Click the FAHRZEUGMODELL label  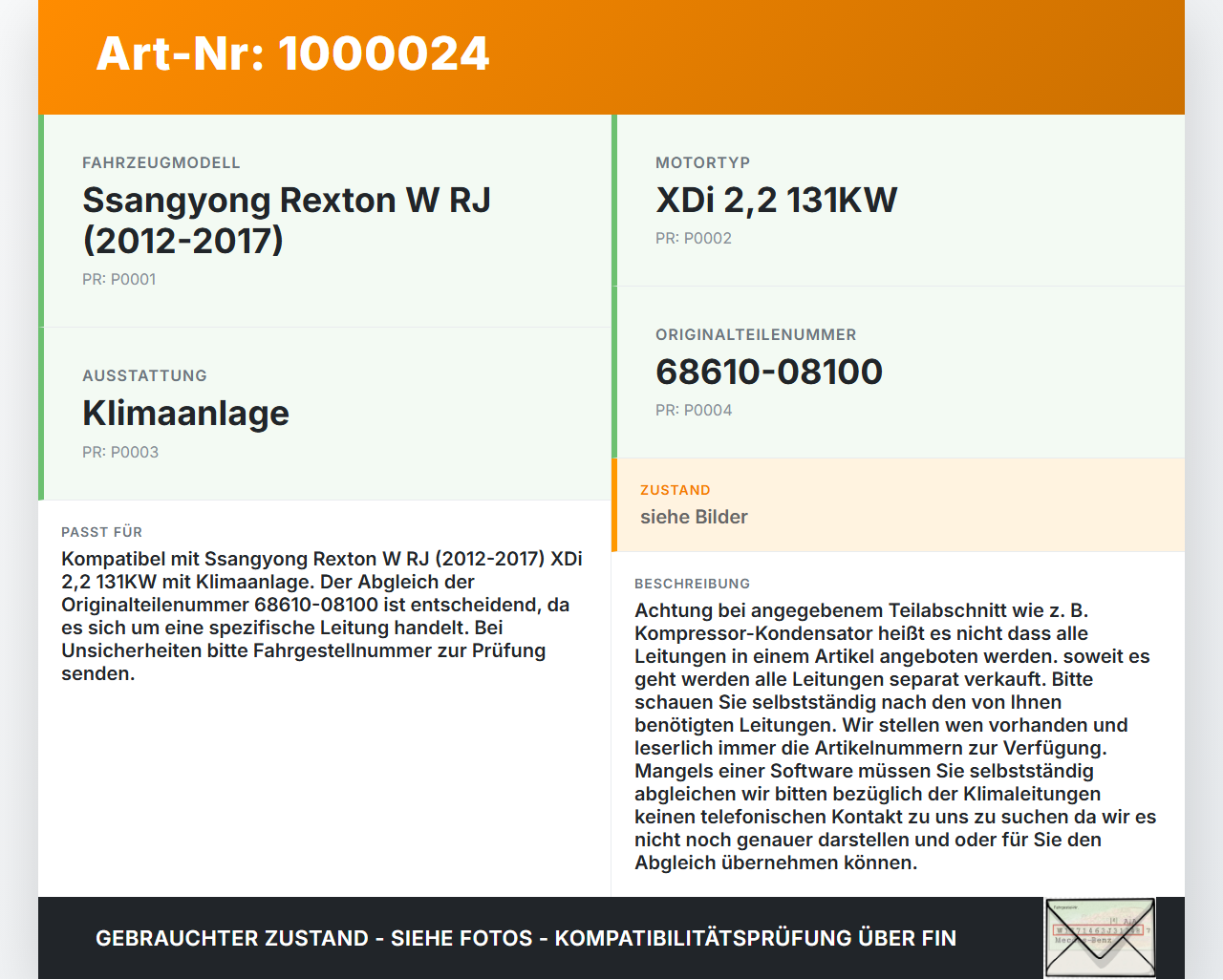coord(161,163)
